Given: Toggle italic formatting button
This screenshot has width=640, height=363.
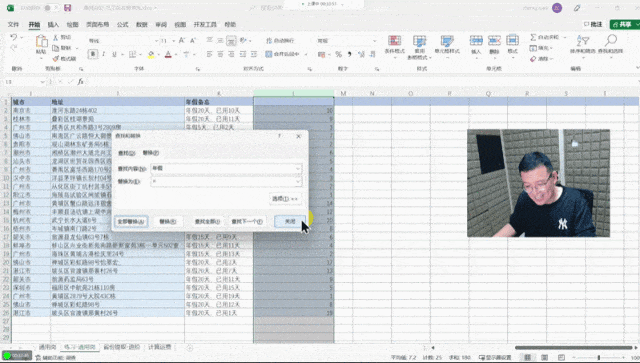Looking at the screenshot, I should [104, 54].
